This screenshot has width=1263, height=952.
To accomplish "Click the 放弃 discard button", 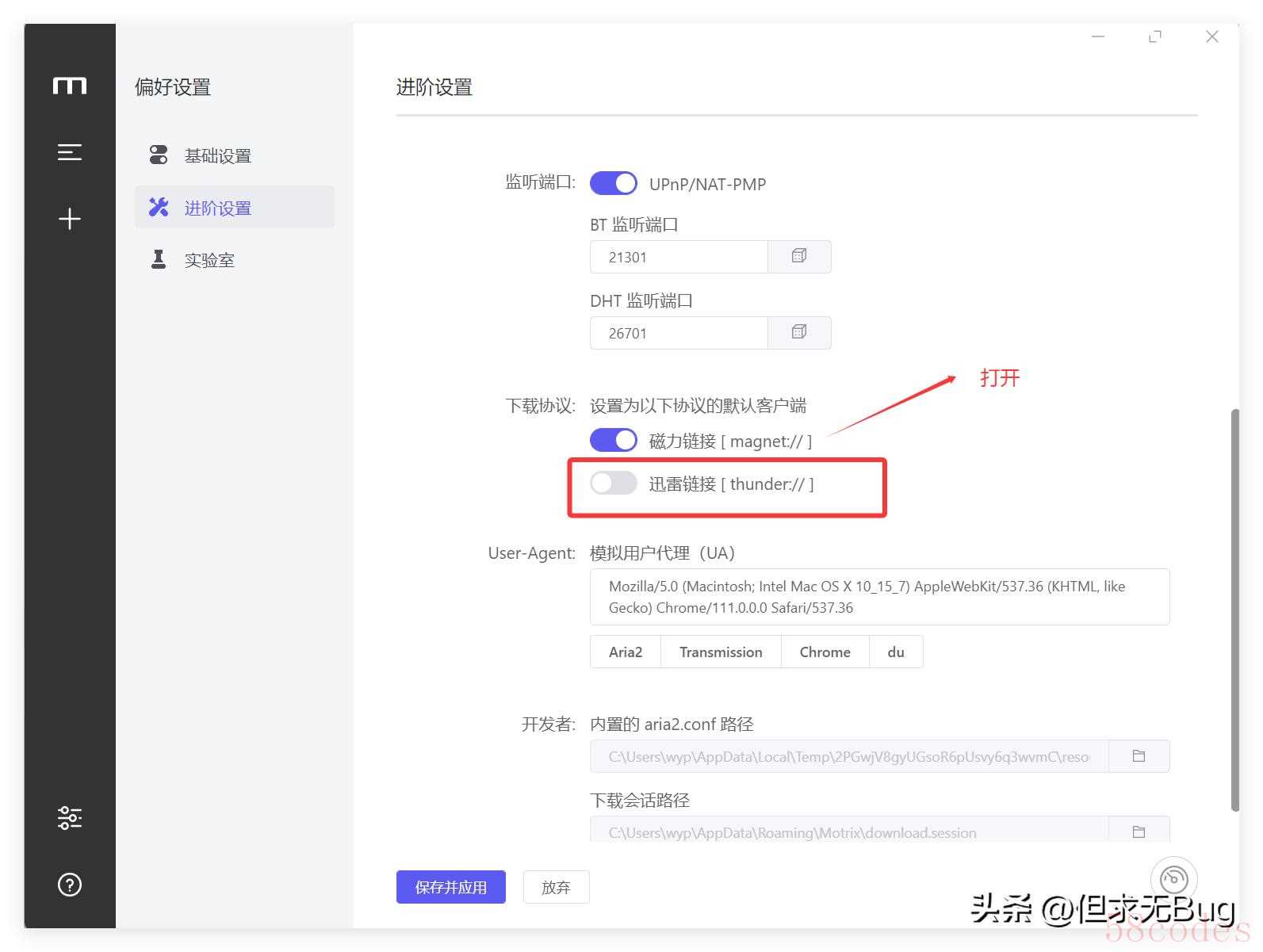I will pyautogui.click(x=556, y=887).
